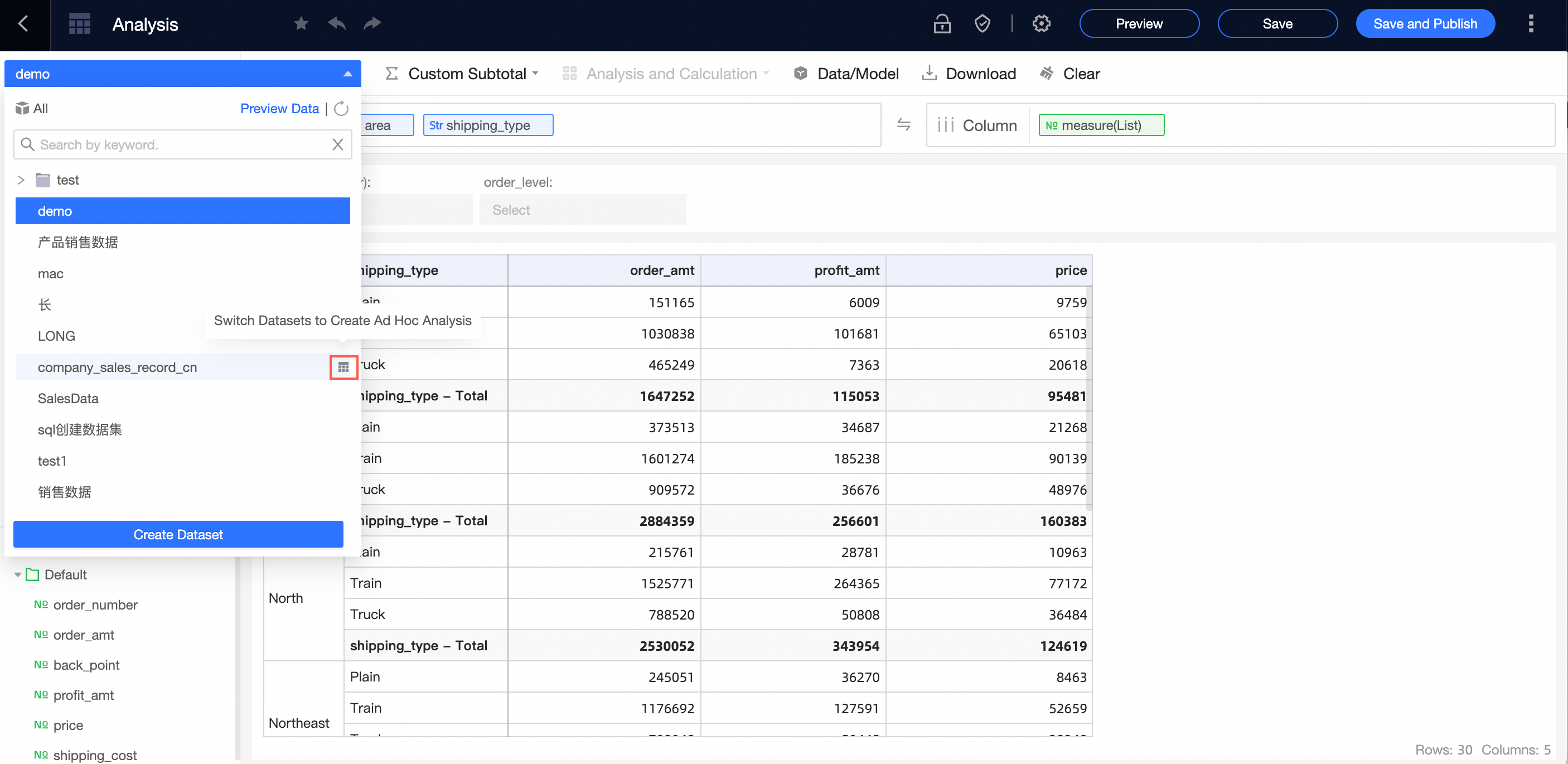Expand the test folder in dataset list

click(20, 180)
